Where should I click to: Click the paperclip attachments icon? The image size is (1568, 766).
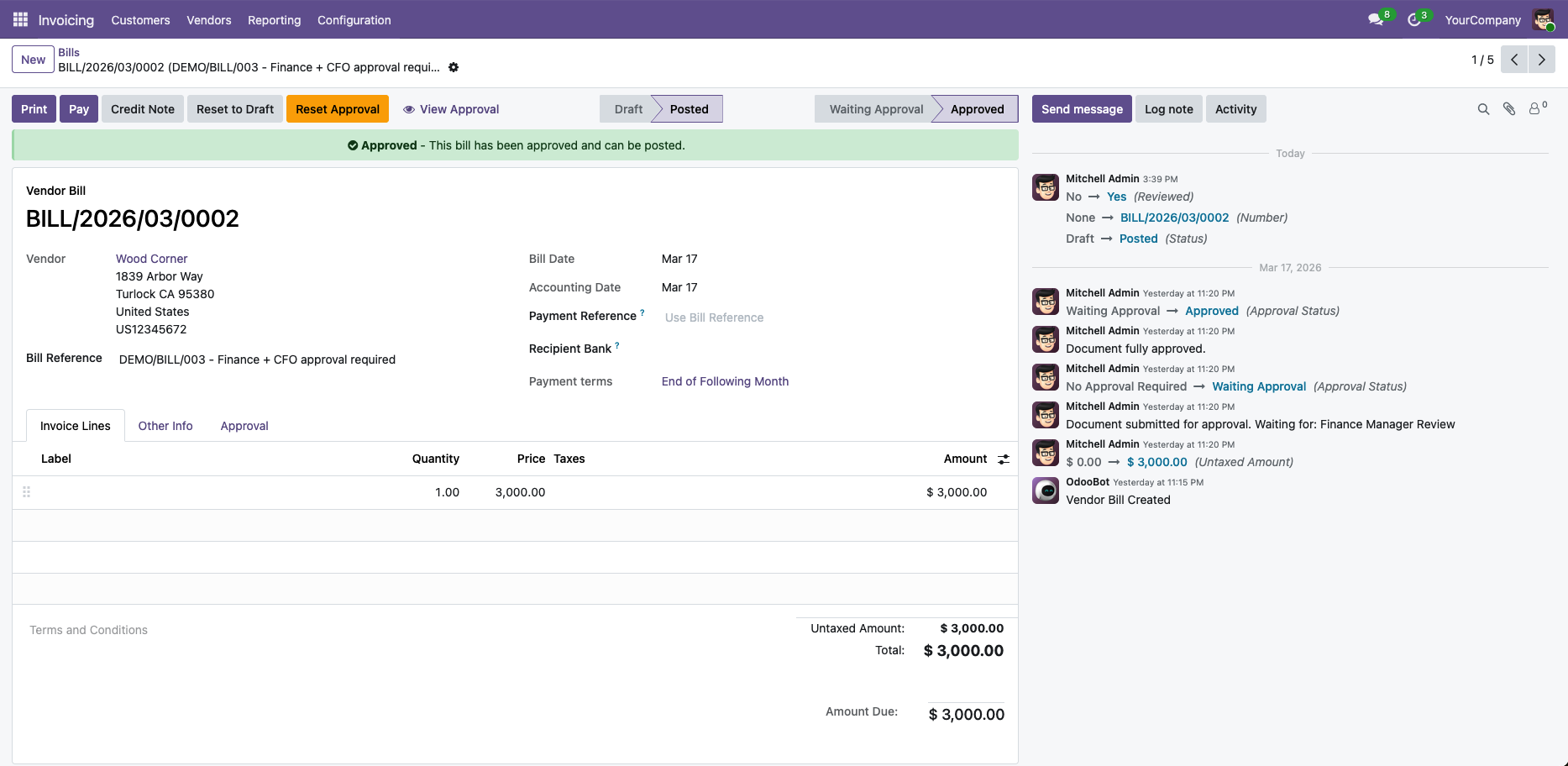pos(1509,109)
